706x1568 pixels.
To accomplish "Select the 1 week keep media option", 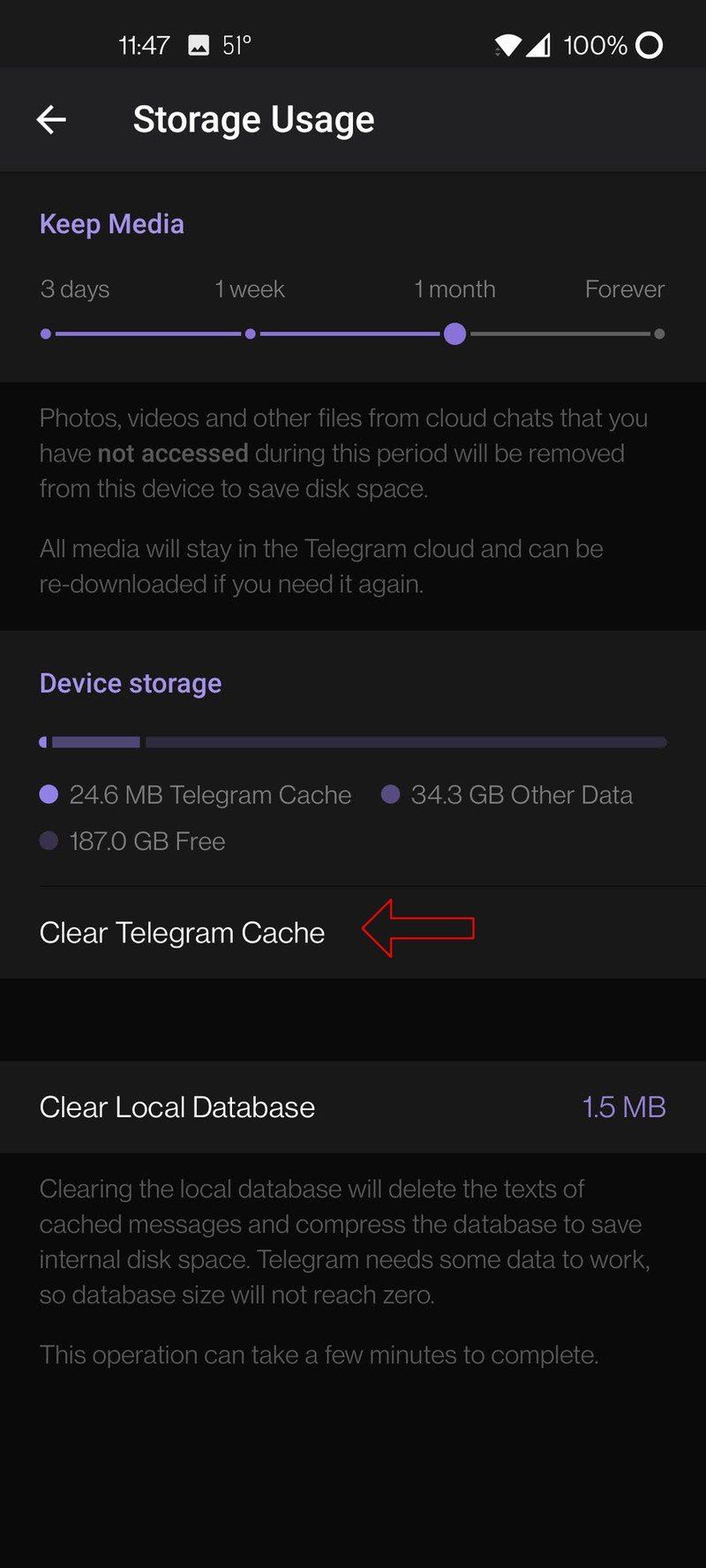I will pyautogui.click(x=250, y=334).
